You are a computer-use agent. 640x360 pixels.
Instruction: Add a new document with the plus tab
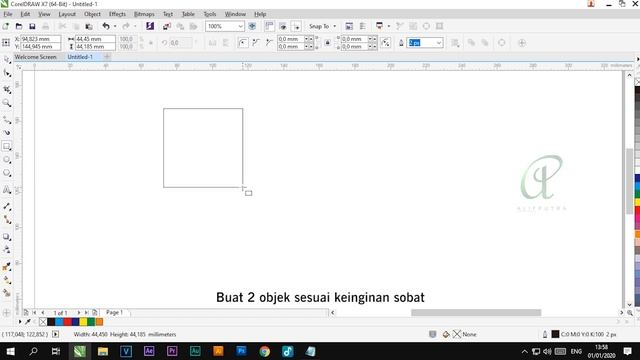pyautogui.click(x=107, y=57)
